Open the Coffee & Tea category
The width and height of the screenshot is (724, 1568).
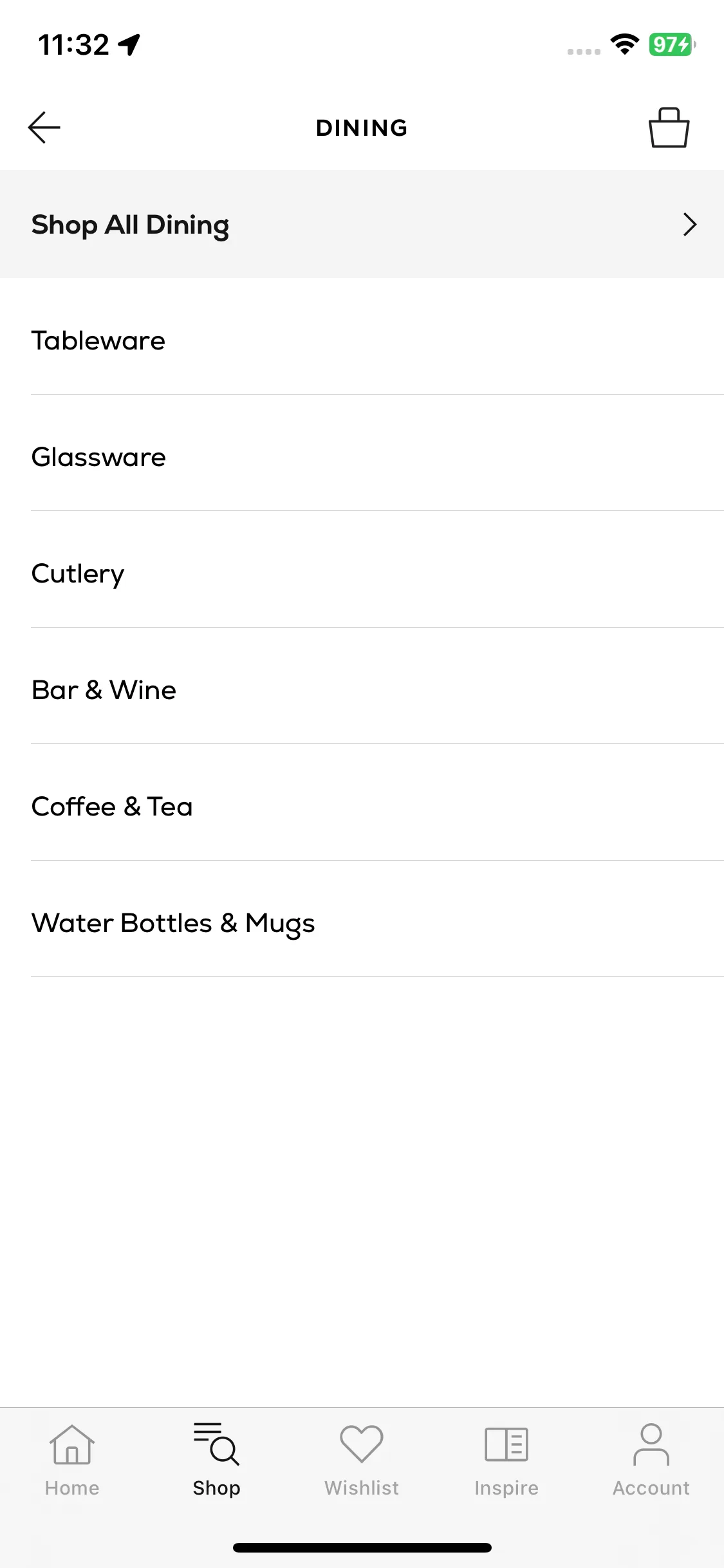coord(362,807)
